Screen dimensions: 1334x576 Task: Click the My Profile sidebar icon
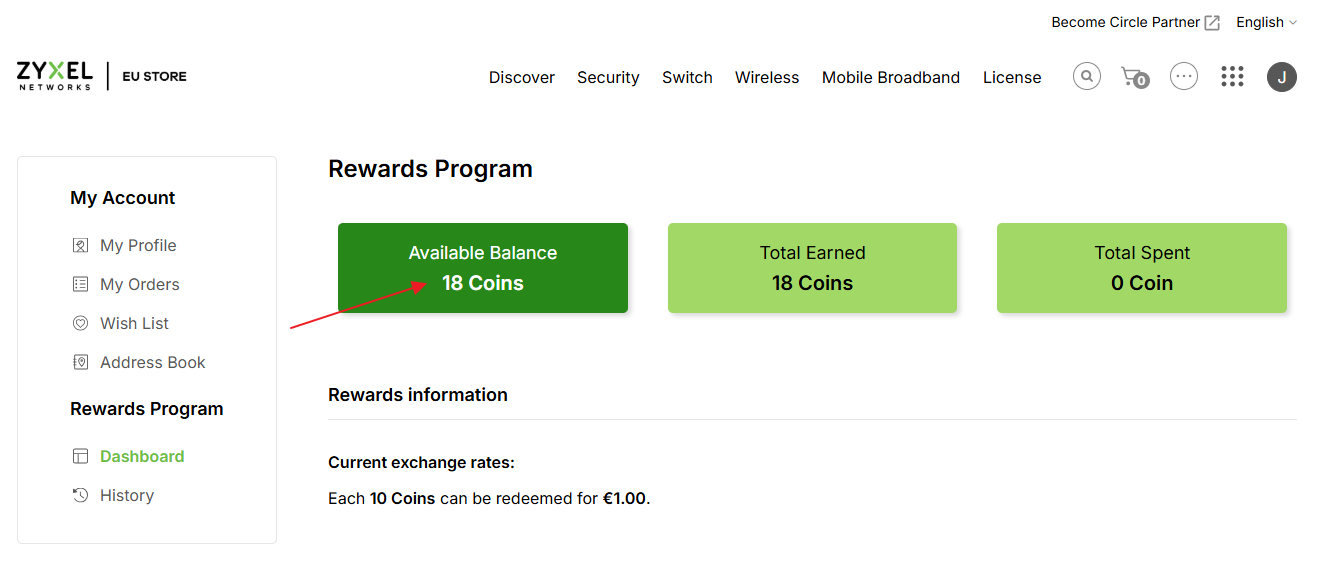[81, 245]
